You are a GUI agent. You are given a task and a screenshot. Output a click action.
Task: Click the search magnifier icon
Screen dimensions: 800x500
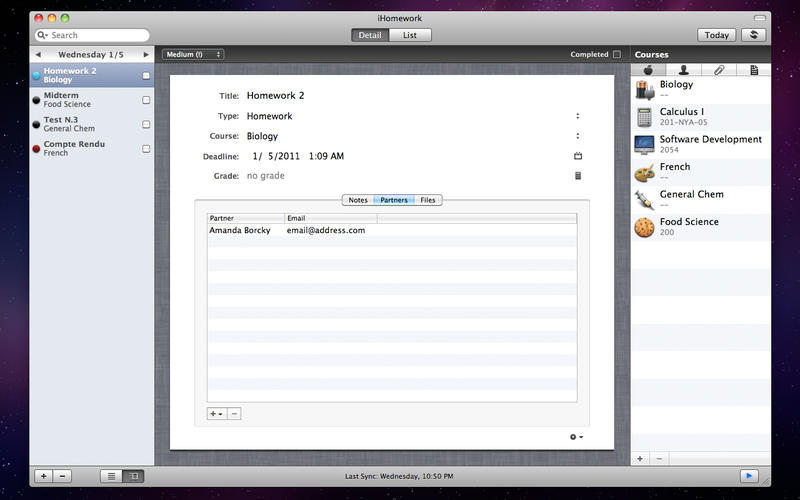click(42, 35)
